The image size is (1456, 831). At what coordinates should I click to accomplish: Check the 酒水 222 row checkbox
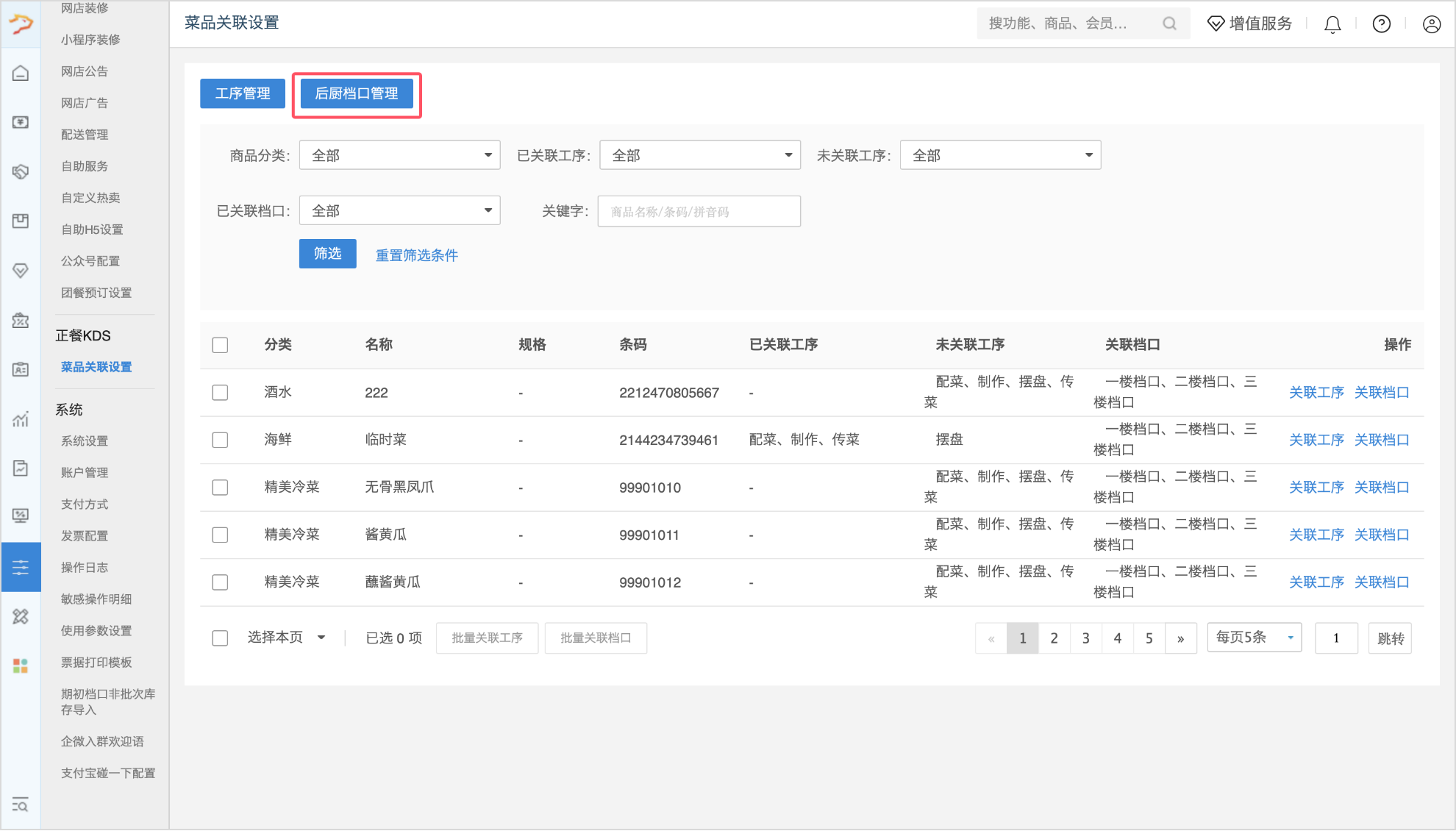(x=220, y=393)
